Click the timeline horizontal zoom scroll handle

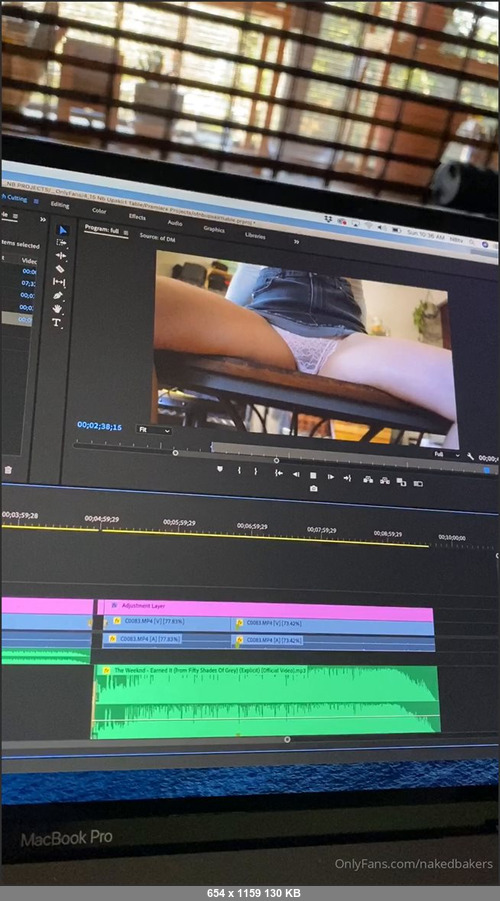(287, 740)
